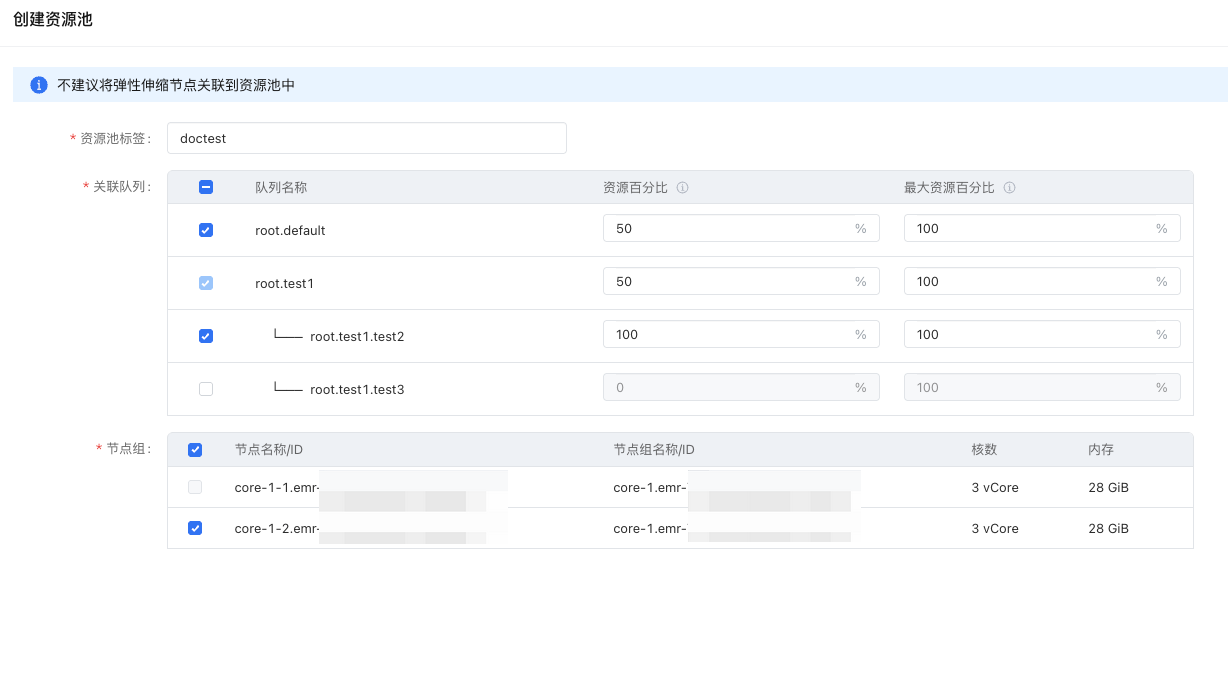Click the 内存 column header
The width and height of the screenshot is (1228, 688).
point(1101,450)
